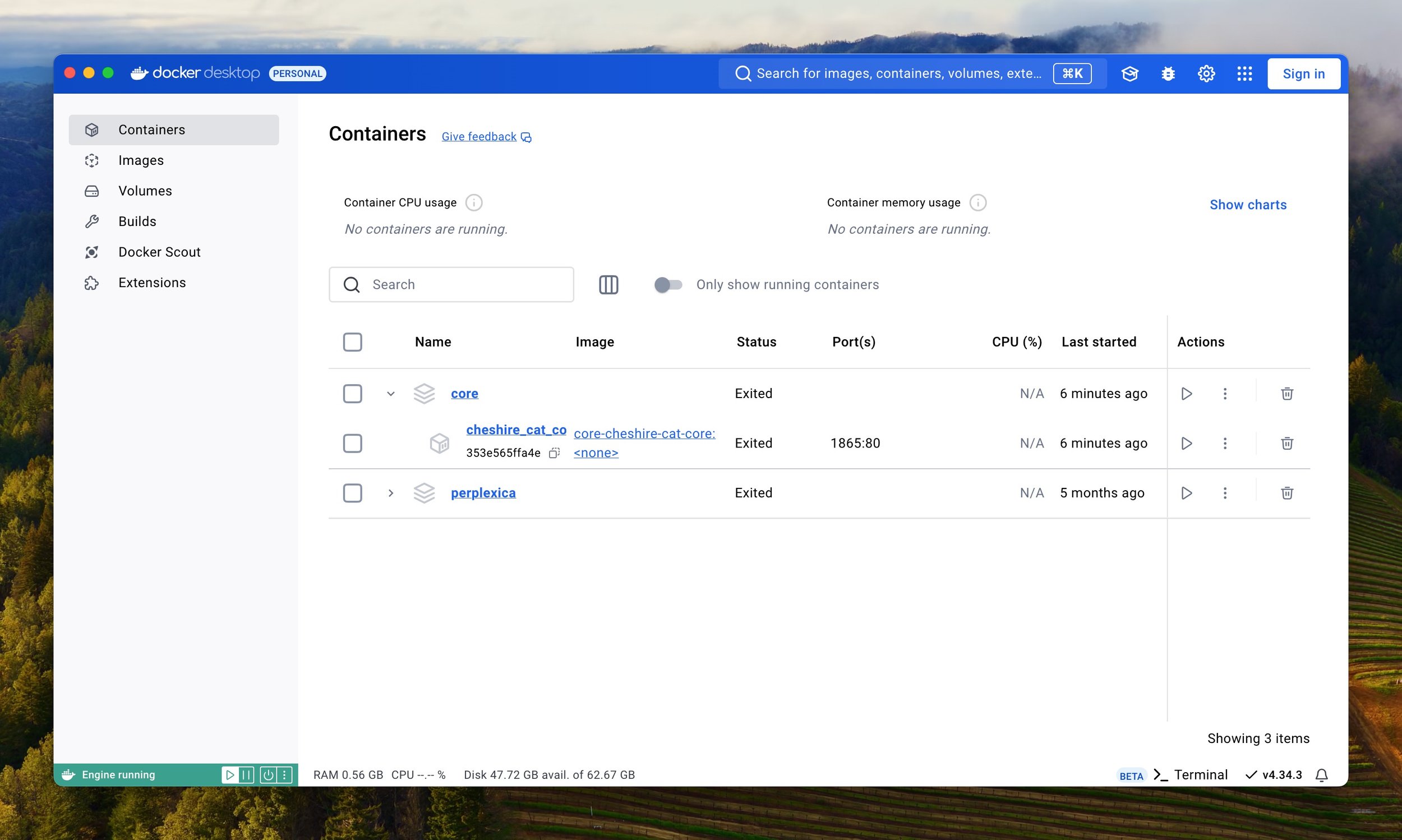Image resolution: width=1402 pixels, height=840 pixels.
Task: Click the engine power icon
Action: pos(268,775)
